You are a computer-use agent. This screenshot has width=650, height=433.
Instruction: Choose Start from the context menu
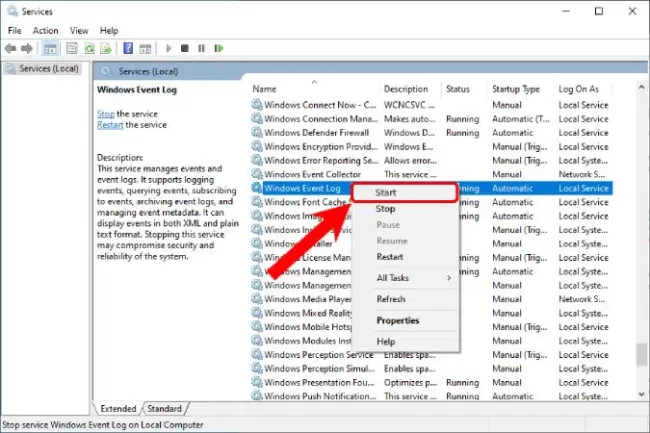click(405, 193)
